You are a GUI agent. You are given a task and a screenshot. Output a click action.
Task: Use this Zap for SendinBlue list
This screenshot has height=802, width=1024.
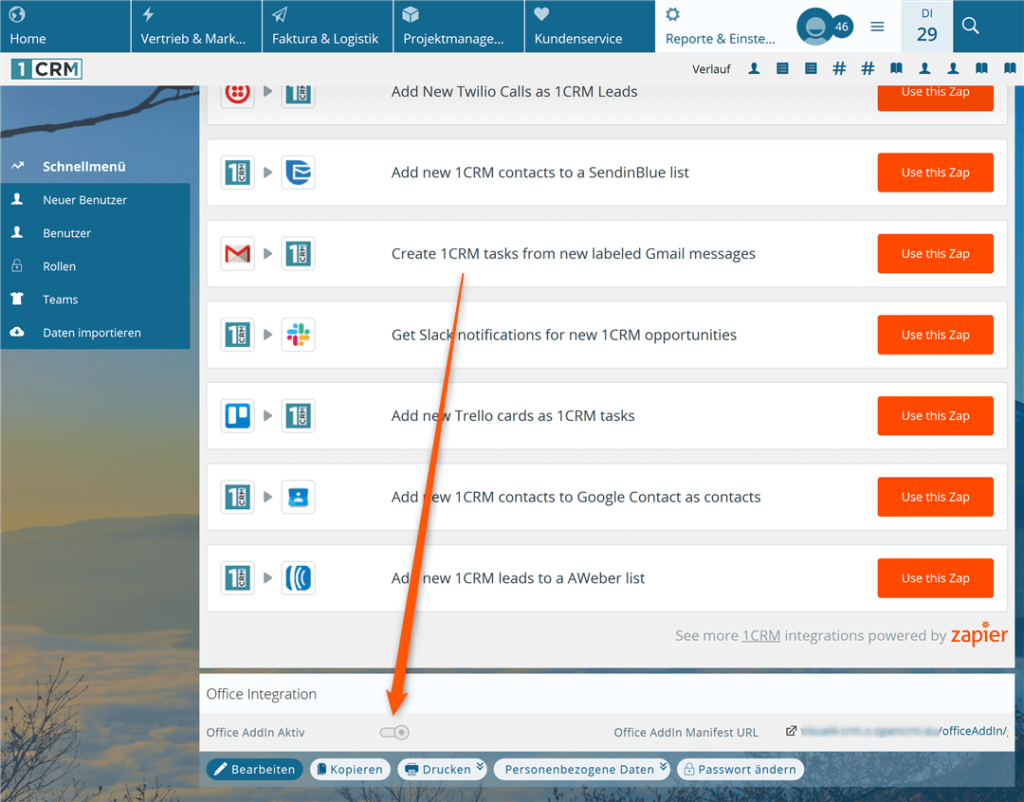935,172
